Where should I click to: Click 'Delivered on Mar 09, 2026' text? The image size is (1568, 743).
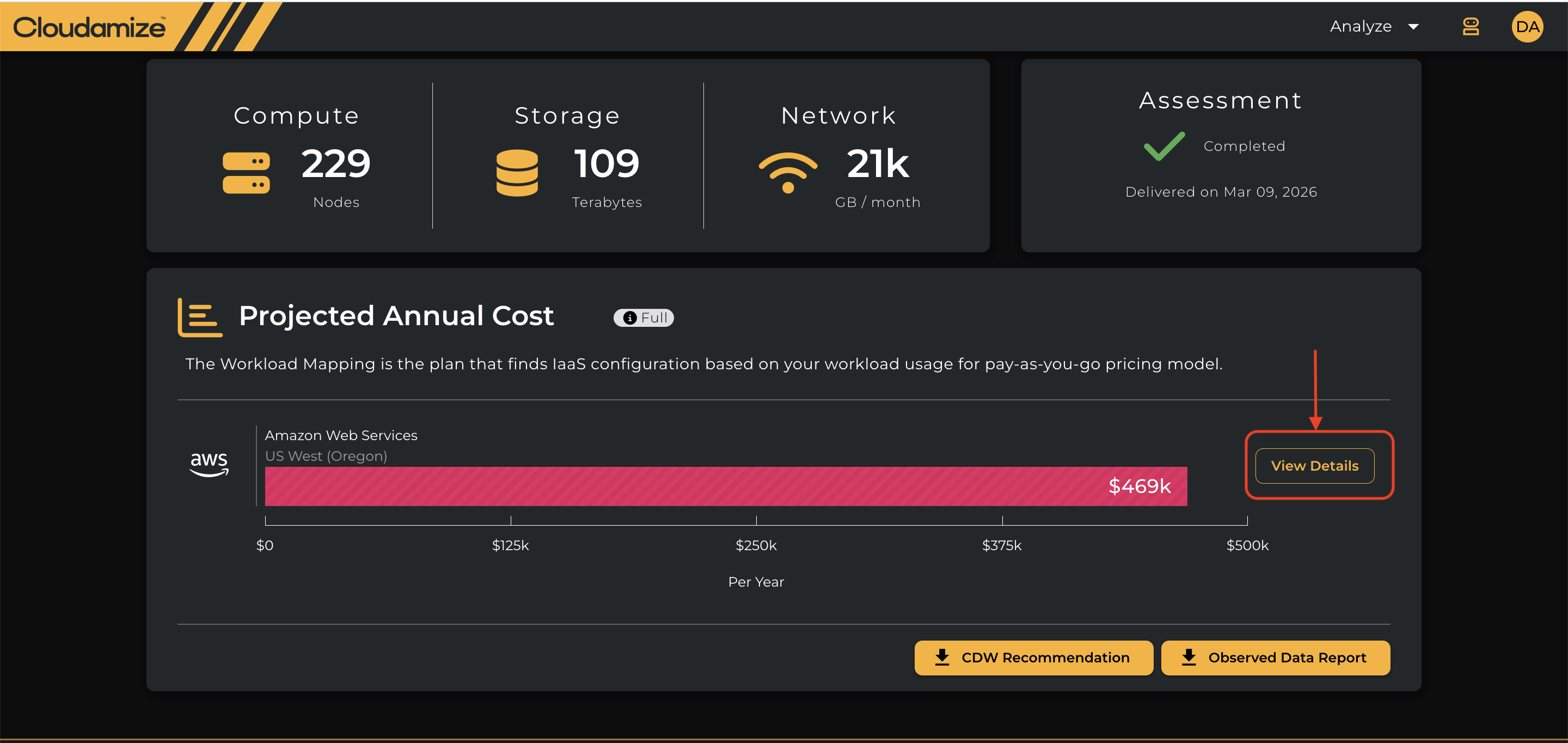1221,192
